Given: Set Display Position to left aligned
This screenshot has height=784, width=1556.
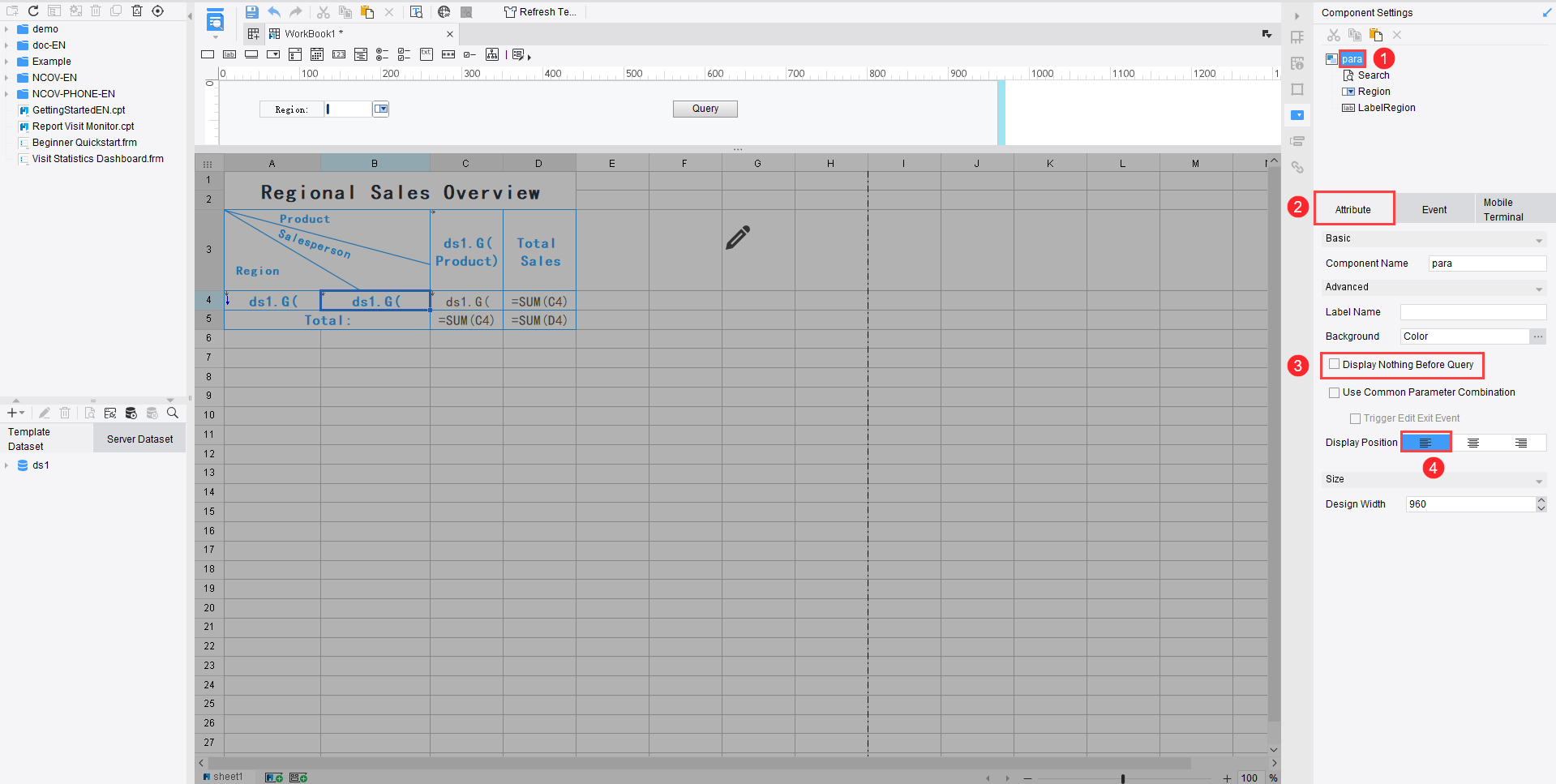Looking at the screenshot, I should (1425, 443).
